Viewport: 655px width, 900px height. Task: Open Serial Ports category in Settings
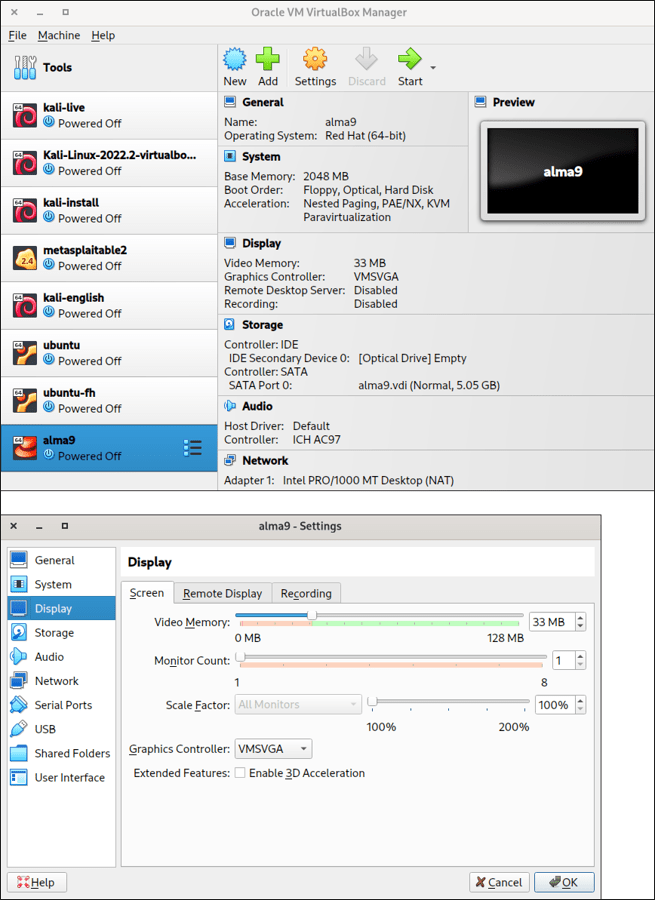[x=61, y=705]
